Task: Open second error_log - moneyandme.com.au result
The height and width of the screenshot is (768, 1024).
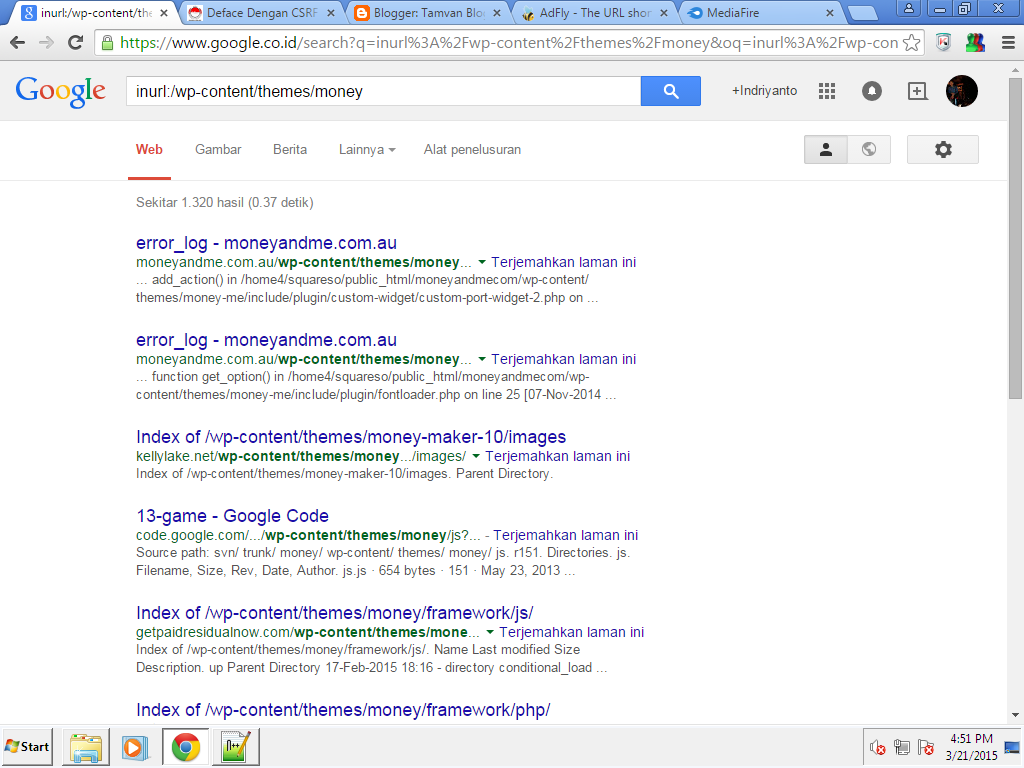Action: (x=266, y=340)
